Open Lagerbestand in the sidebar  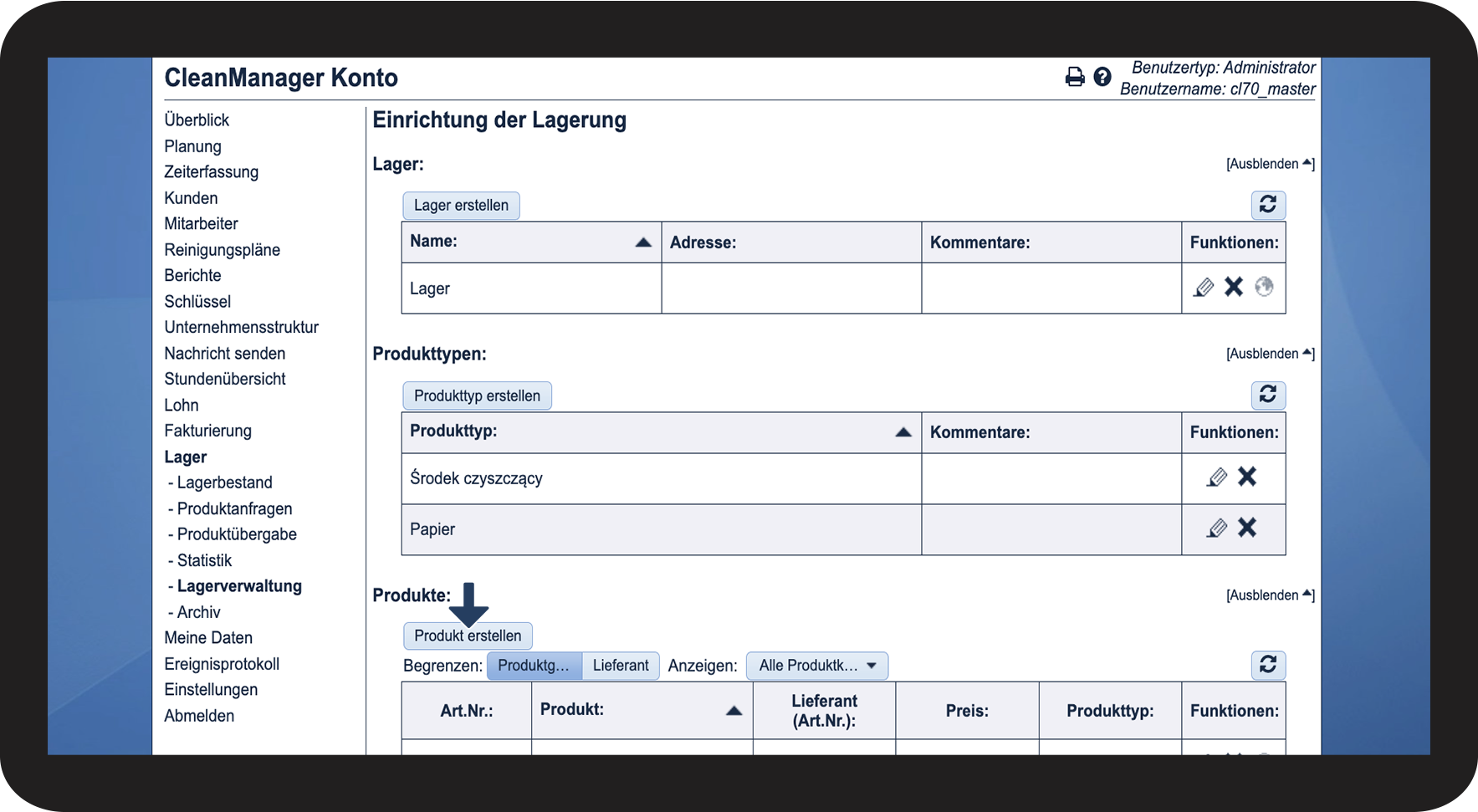pos(224,483)
